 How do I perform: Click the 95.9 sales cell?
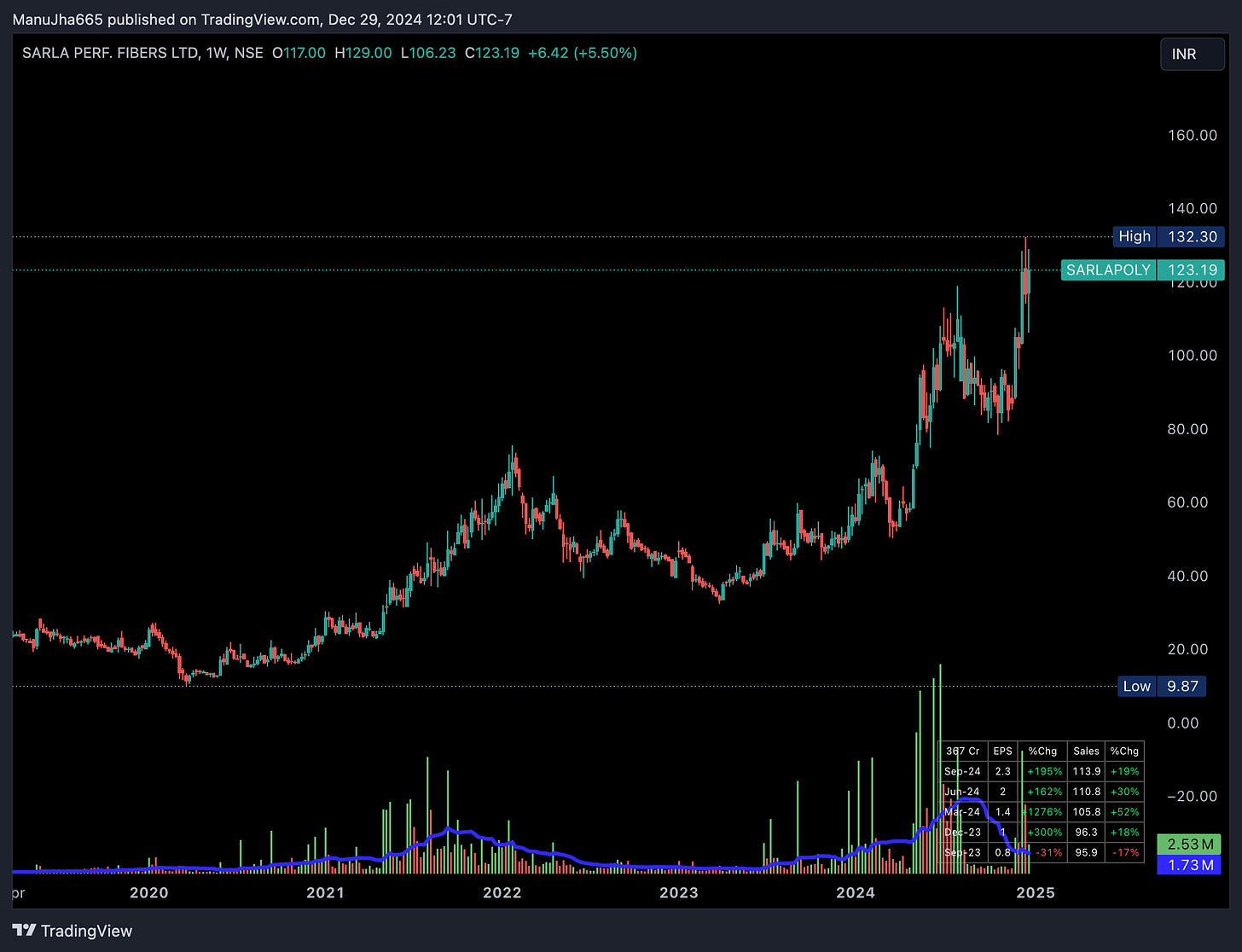click(1086, 852)
